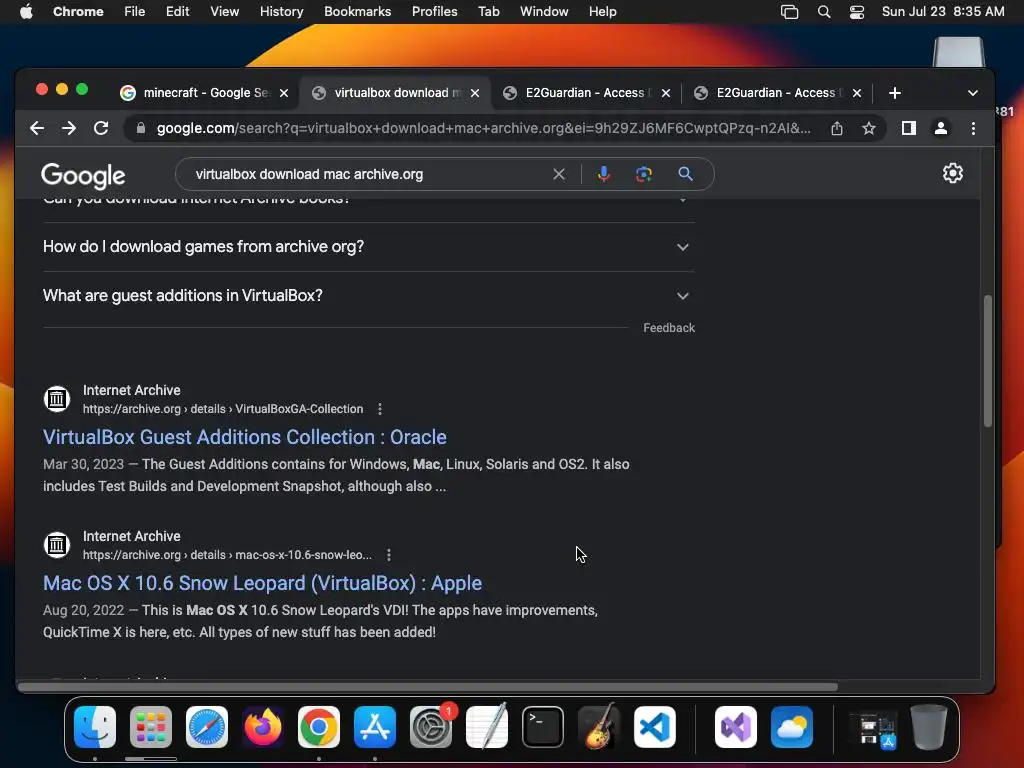Bookmark this page with the star icon

pyautogui.click(x=869, y=128)
